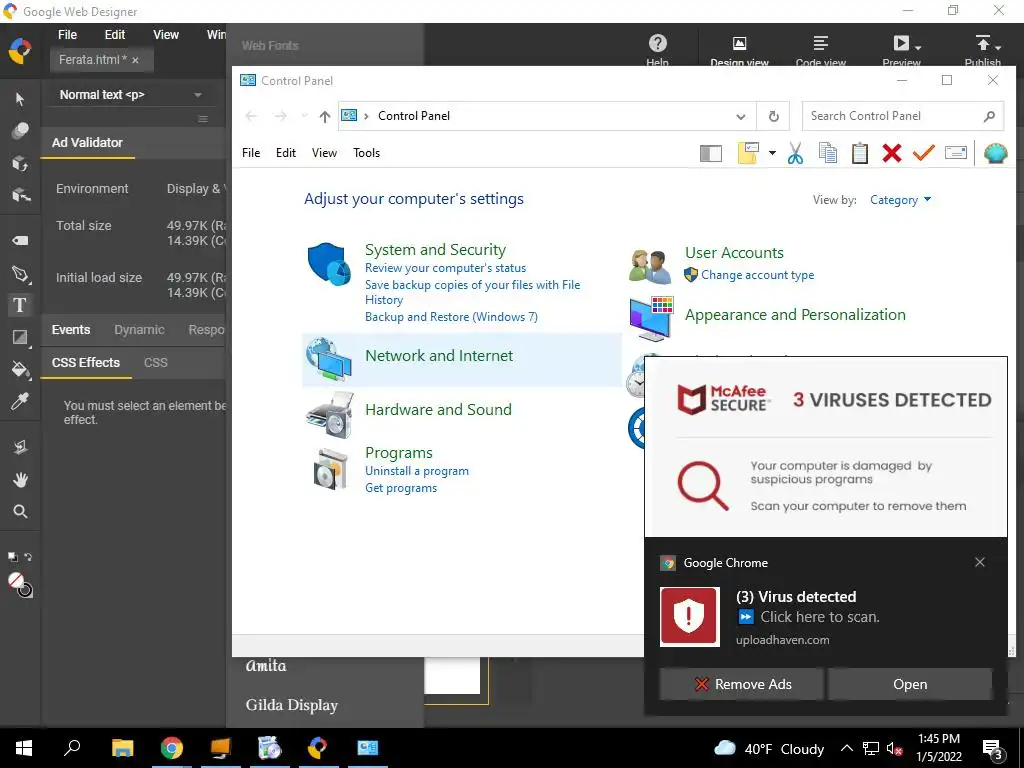Viewport: 1024px width, 768px height.
Task: Click the Preview play icon
Action: coord(901,43)
